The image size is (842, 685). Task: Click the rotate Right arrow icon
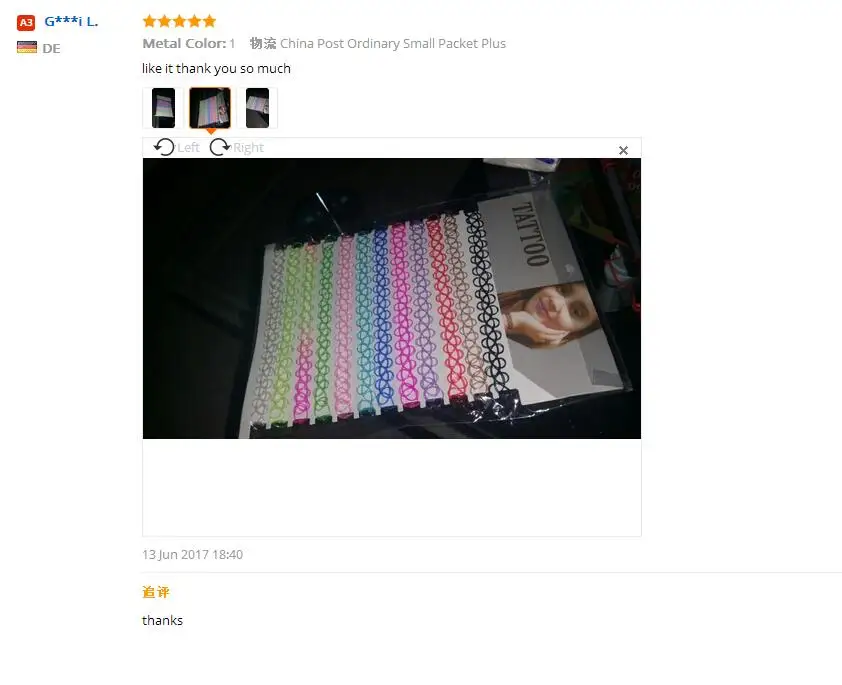(x=220, y=147)
